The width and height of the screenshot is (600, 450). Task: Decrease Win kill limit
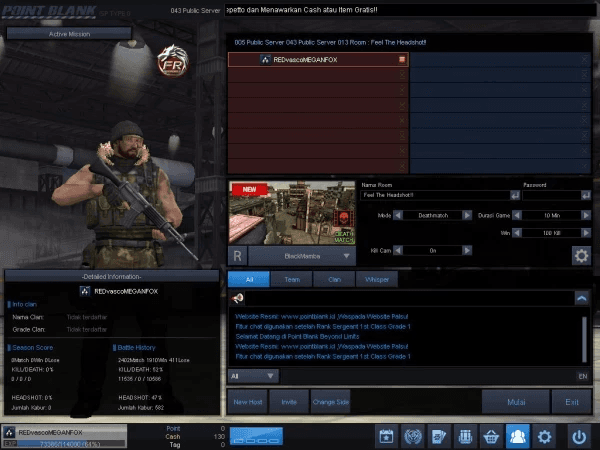tap(517, 233)
